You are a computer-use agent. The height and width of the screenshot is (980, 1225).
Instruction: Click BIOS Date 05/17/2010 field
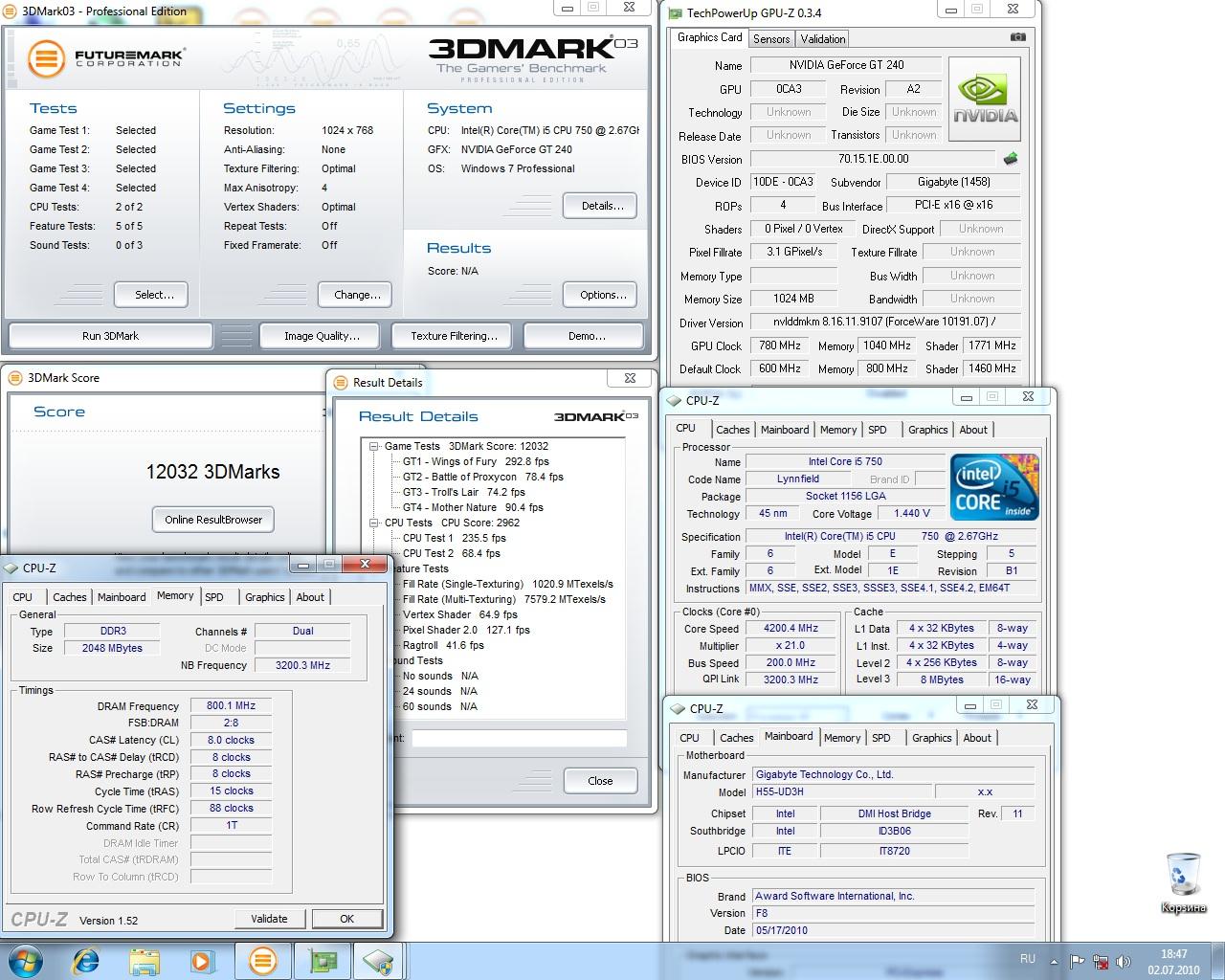[x=893, y=930]
